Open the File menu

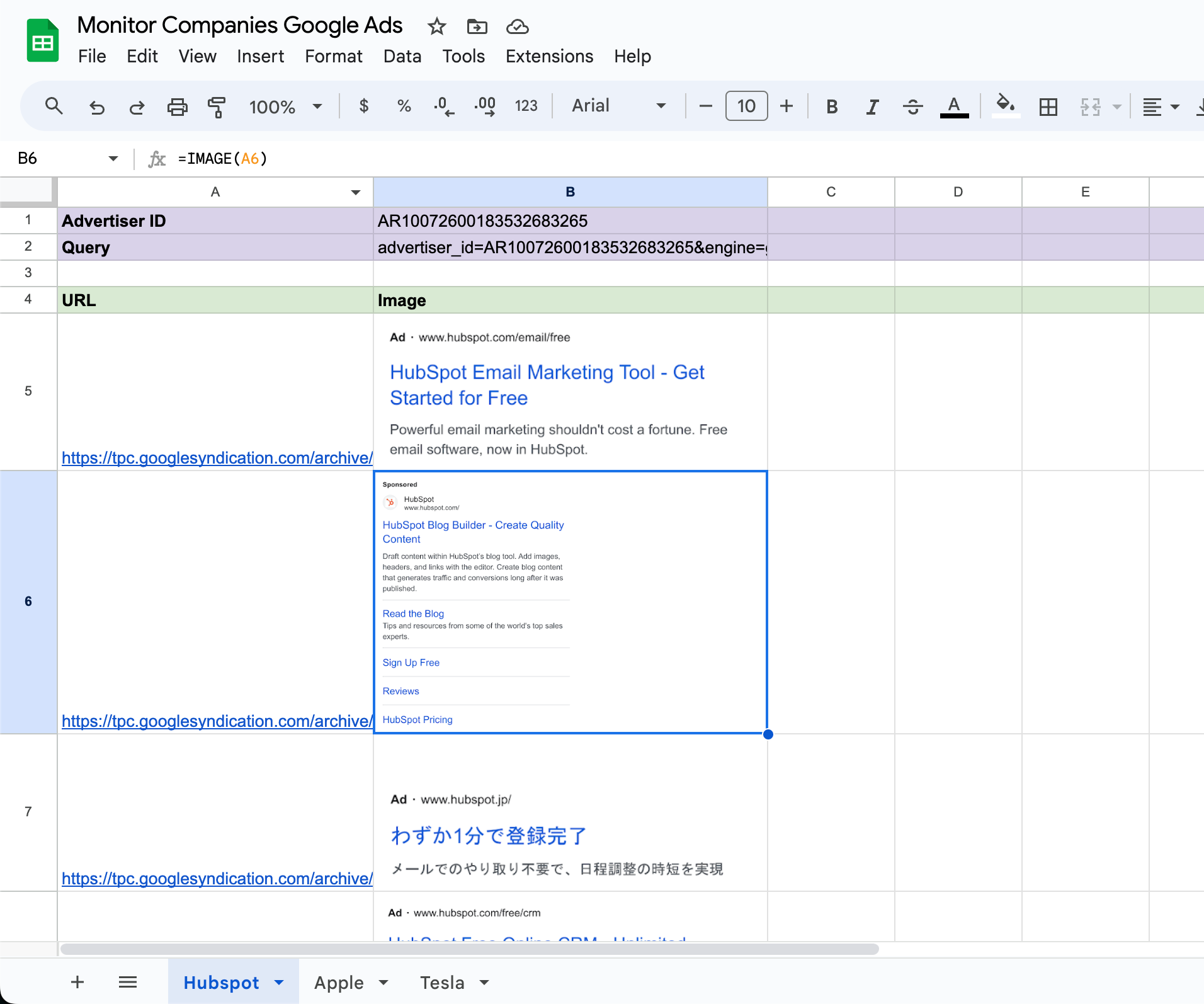tap(92, 56)
